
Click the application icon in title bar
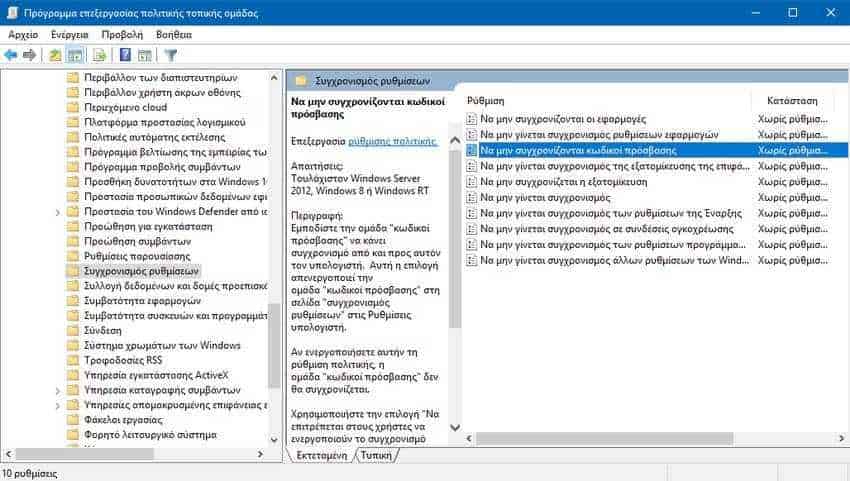click(x=12, y=12)
